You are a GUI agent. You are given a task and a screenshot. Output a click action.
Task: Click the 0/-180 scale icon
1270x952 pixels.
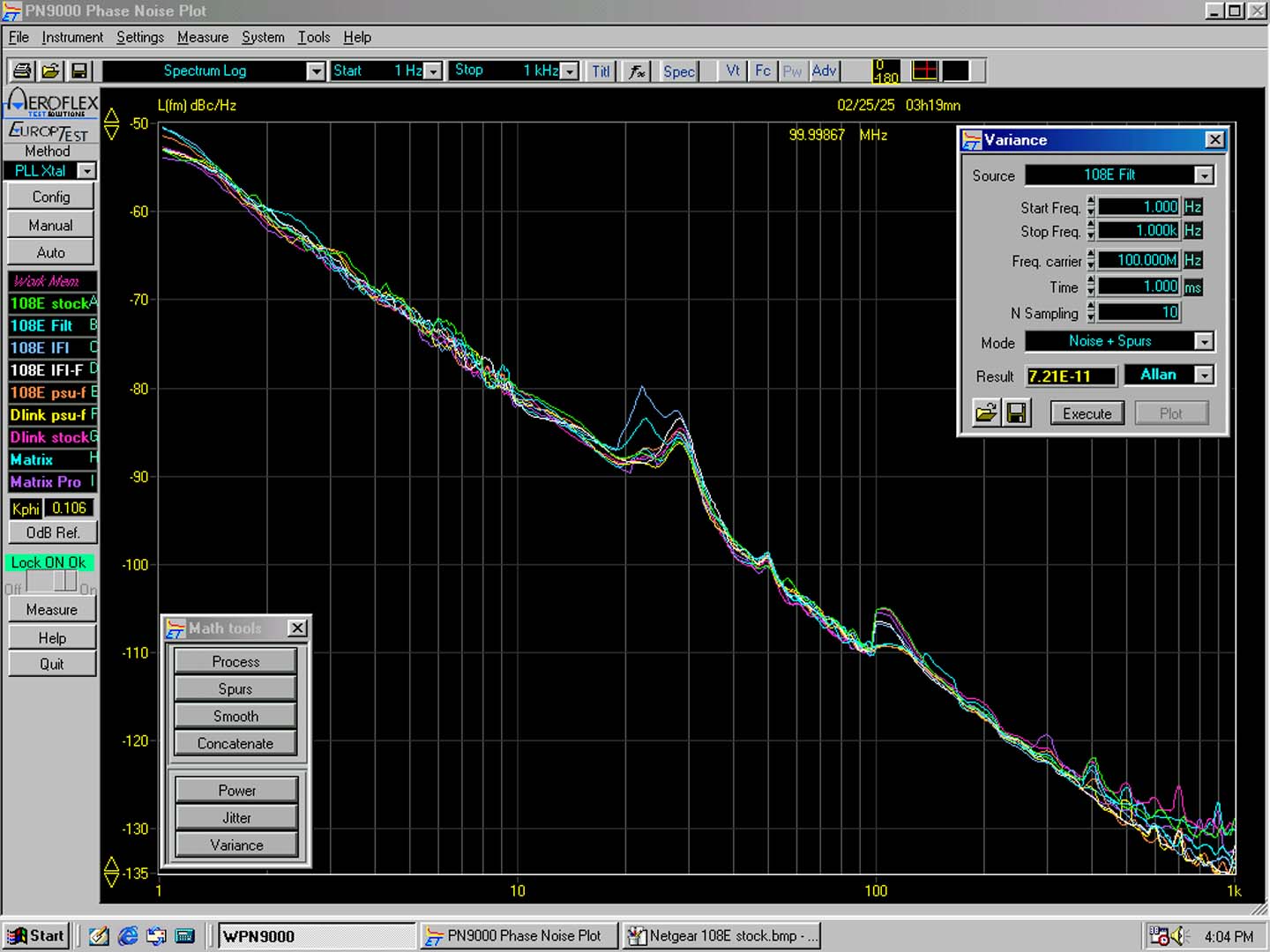(885, 71)
